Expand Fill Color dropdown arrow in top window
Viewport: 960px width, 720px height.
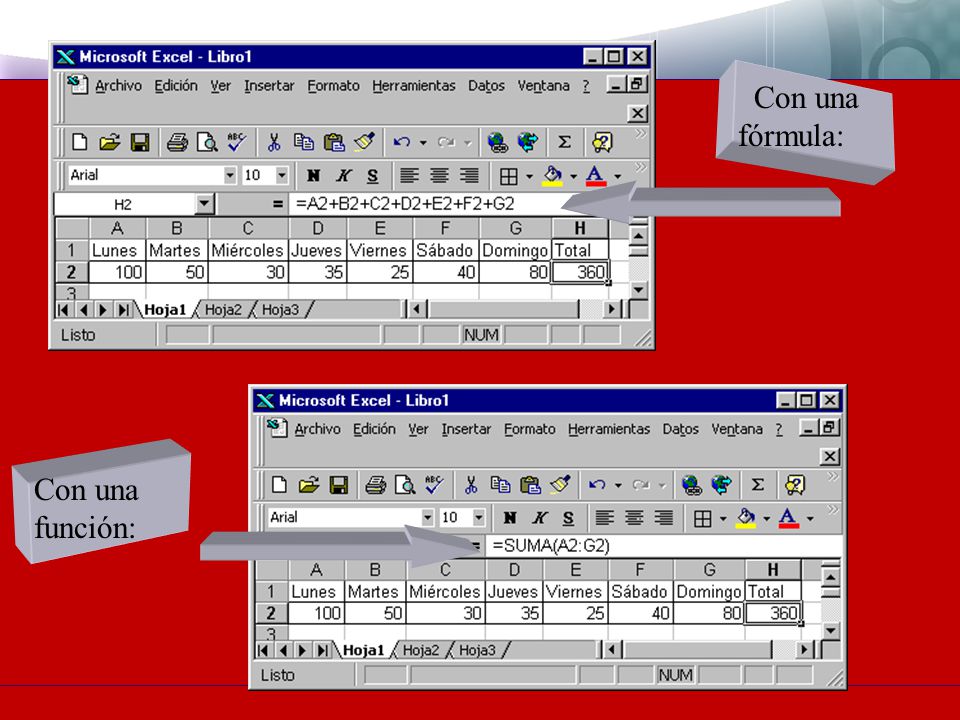point(574,176)
